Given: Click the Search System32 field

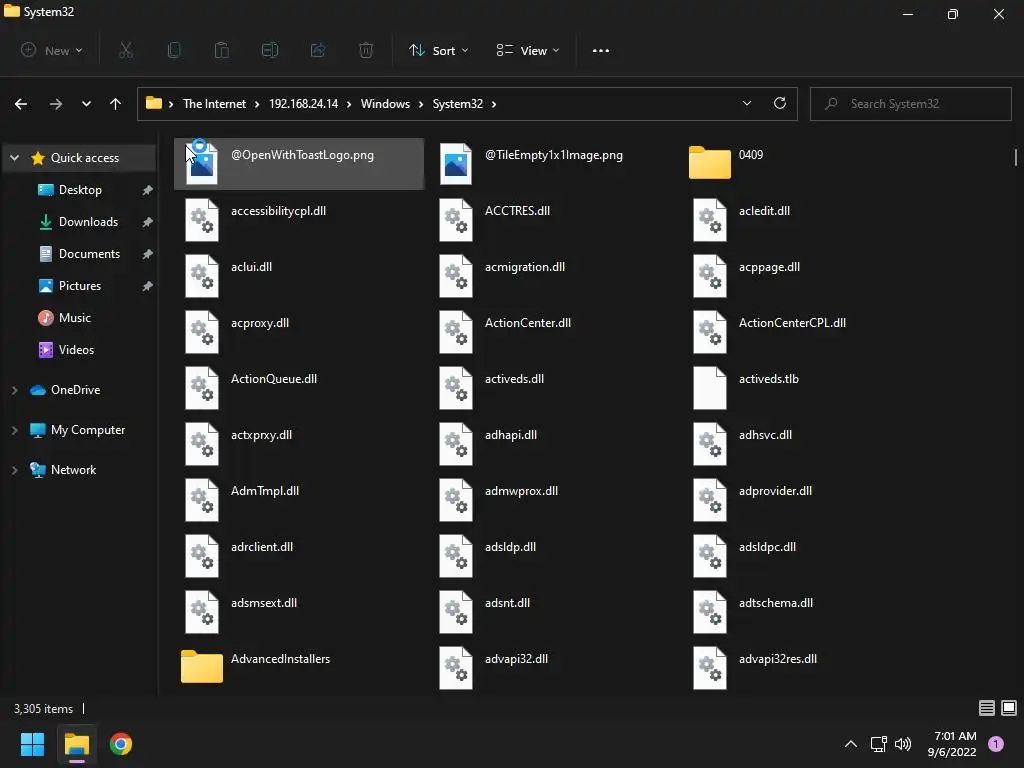Looking at the screenshot, I should click(x=910, y=104).
